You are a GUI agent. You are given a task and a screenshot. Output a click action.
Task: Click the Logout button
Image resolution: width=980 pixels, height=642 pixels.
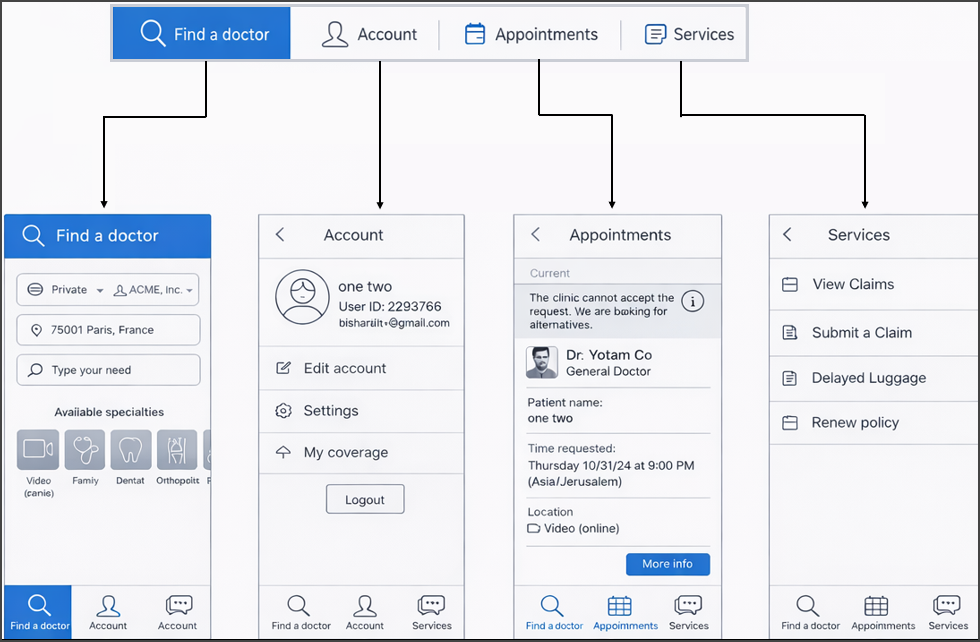pos(365,499)
